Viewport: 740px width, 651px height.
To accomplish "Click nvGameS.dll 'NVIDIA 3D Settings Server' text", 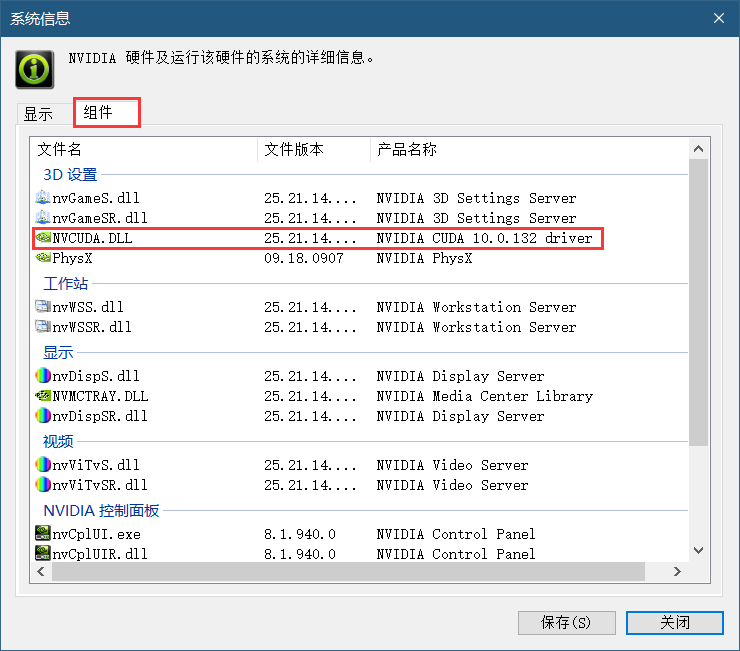I will pyautogui.click(x=476, y=198).
